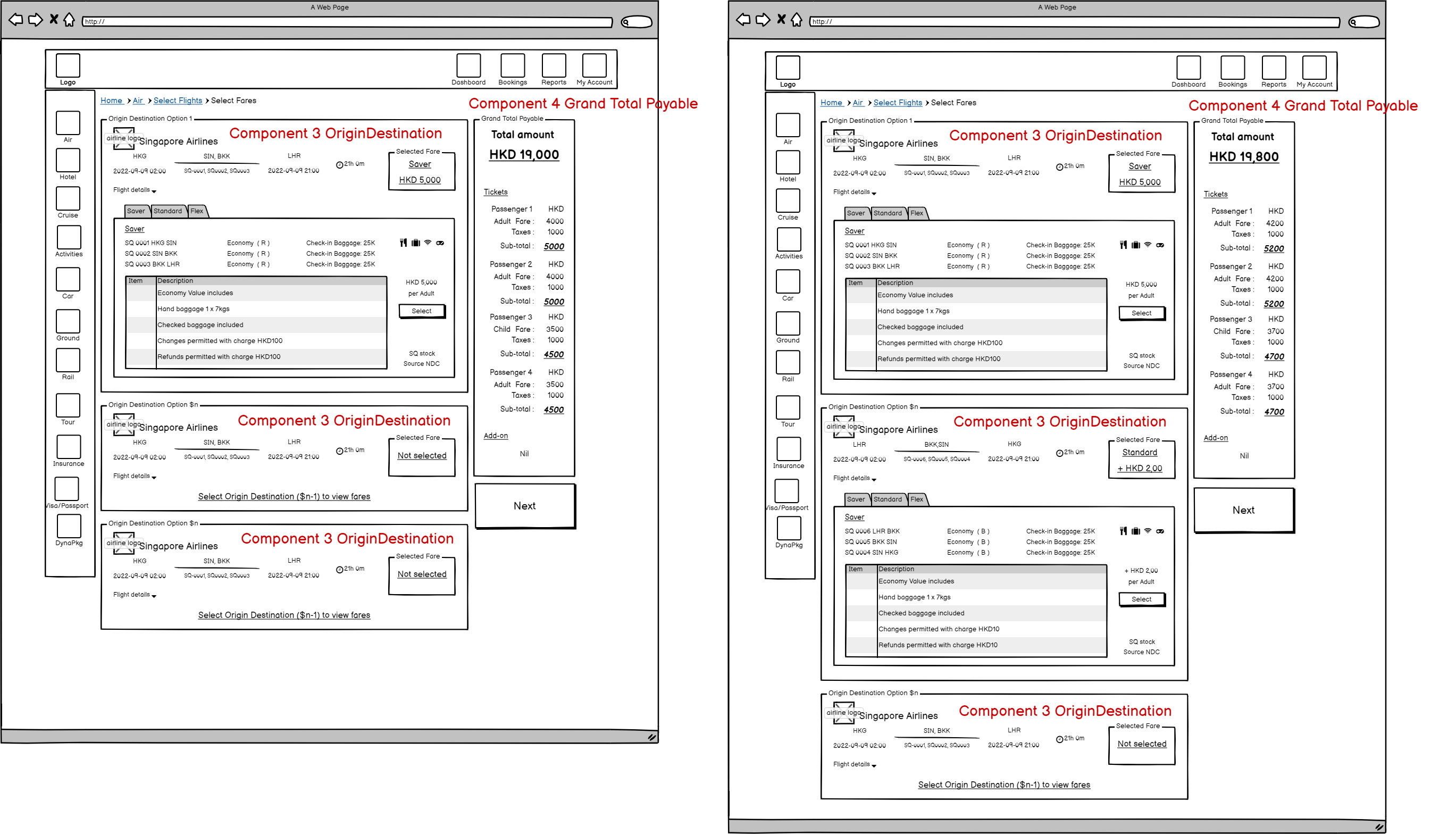Click the Home icon in left browser toolbar
The image size is (1456, 834).
tap(69, 20)
